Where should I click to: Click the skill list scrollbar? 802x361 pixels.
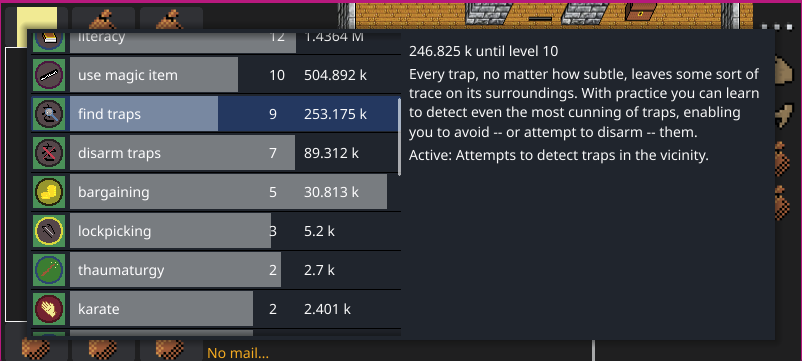coord(399,137)
